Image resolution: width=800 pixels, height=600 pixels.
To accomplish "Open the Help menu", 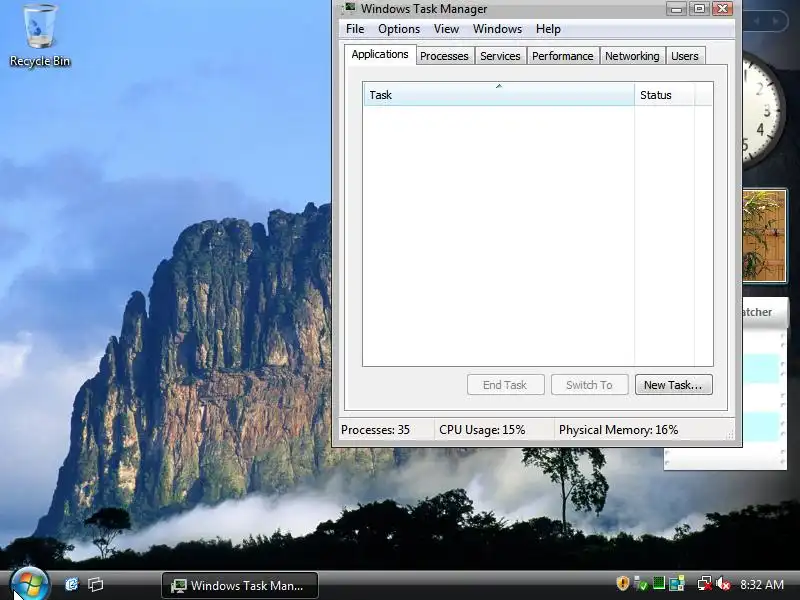I will pos(548,29).
